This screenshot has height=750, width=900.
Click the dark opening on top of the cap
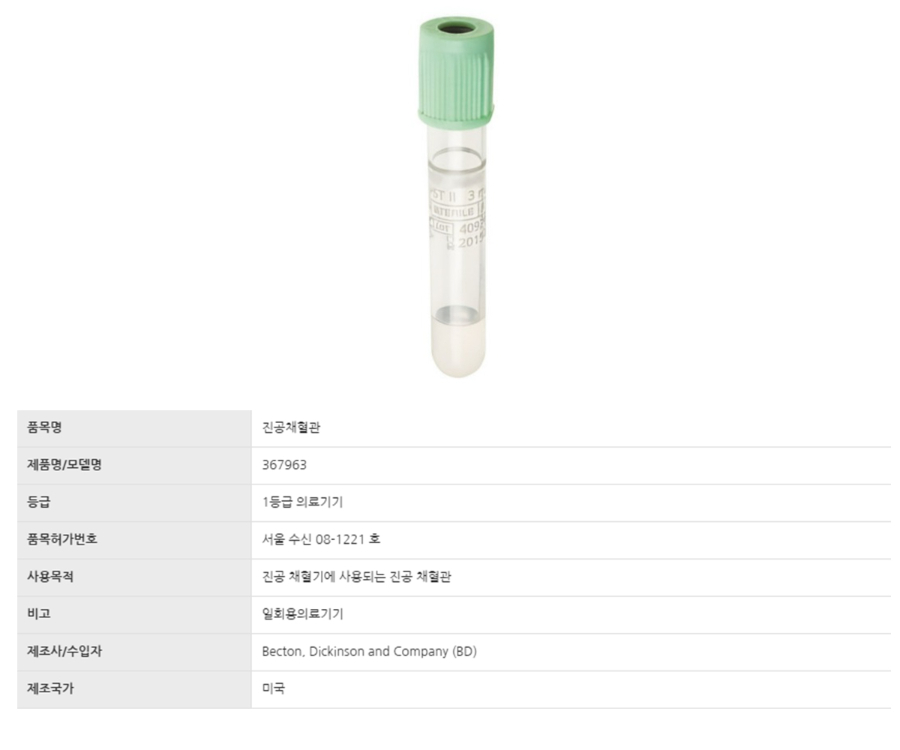tap(455, 27)
